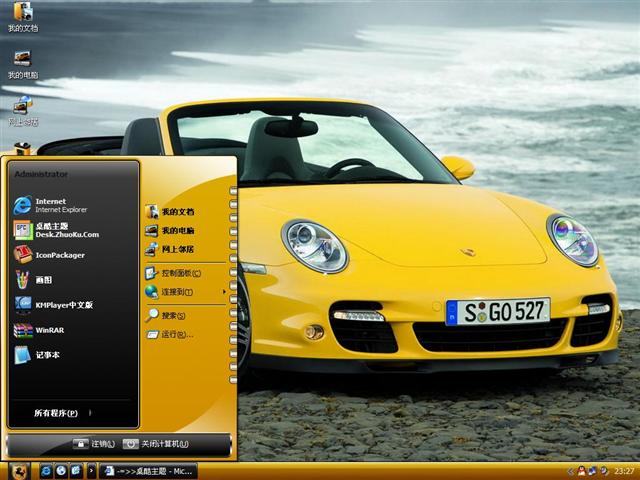Launch 记事本 (Notepad) from the Start menu
This screenshot has width=640, height=480.
point(45,355)
